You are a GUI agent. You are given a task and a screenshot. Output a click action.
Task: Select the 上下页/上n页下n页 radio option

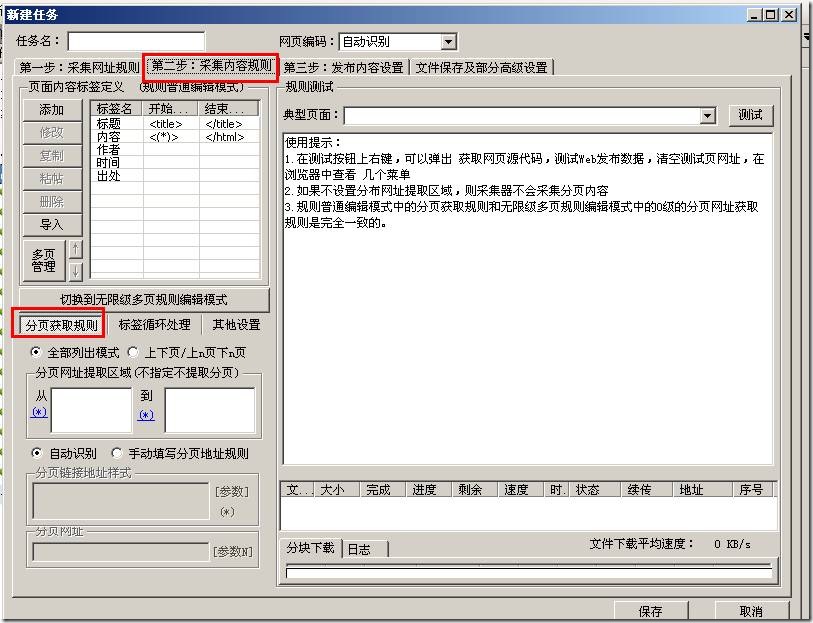tap(134, 353)
